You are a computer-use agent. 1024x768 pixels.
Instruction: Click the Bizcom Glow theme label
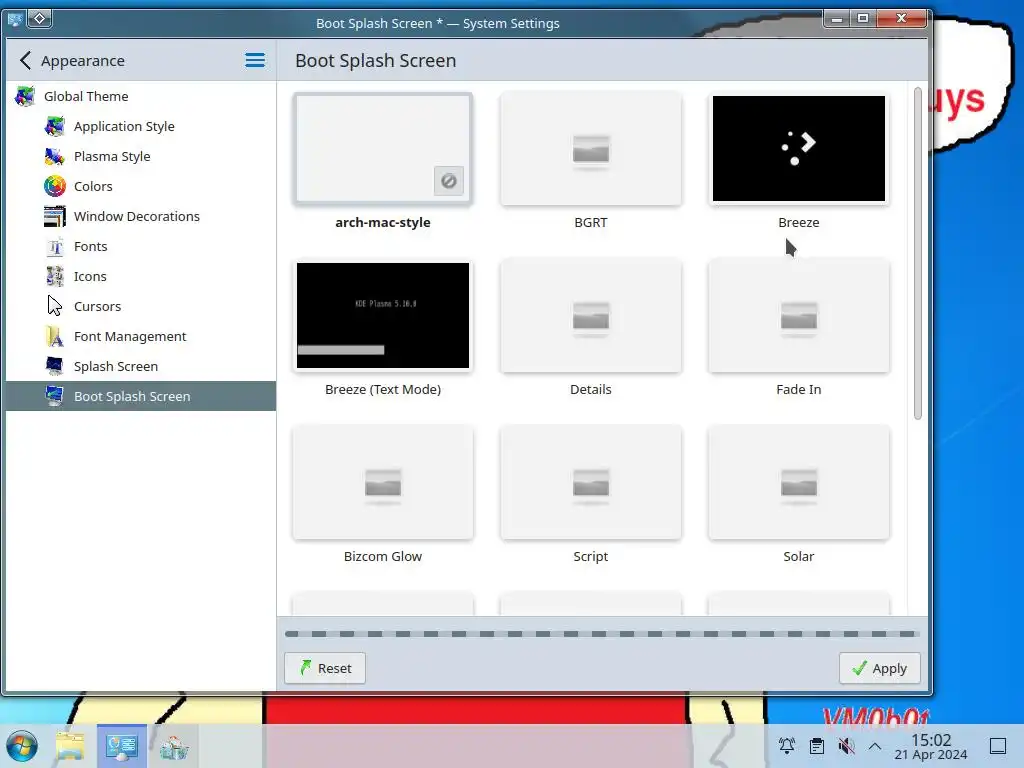pos(383,556)
